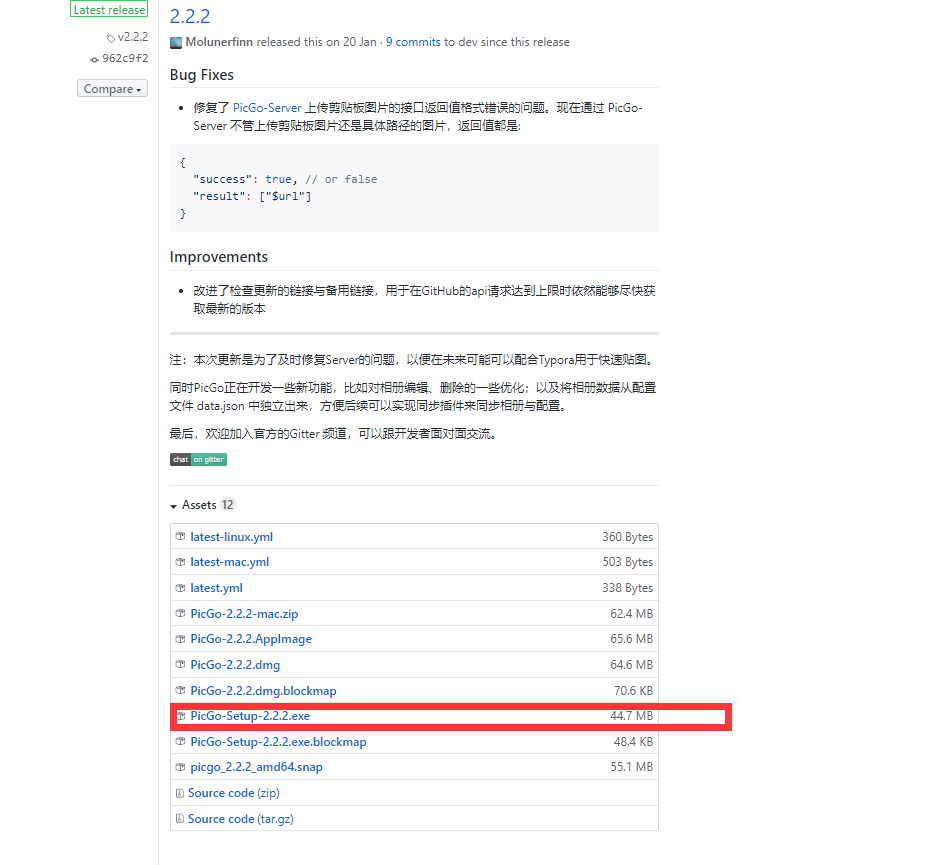Open the chat on gitter badge

[x=198, y=459]
